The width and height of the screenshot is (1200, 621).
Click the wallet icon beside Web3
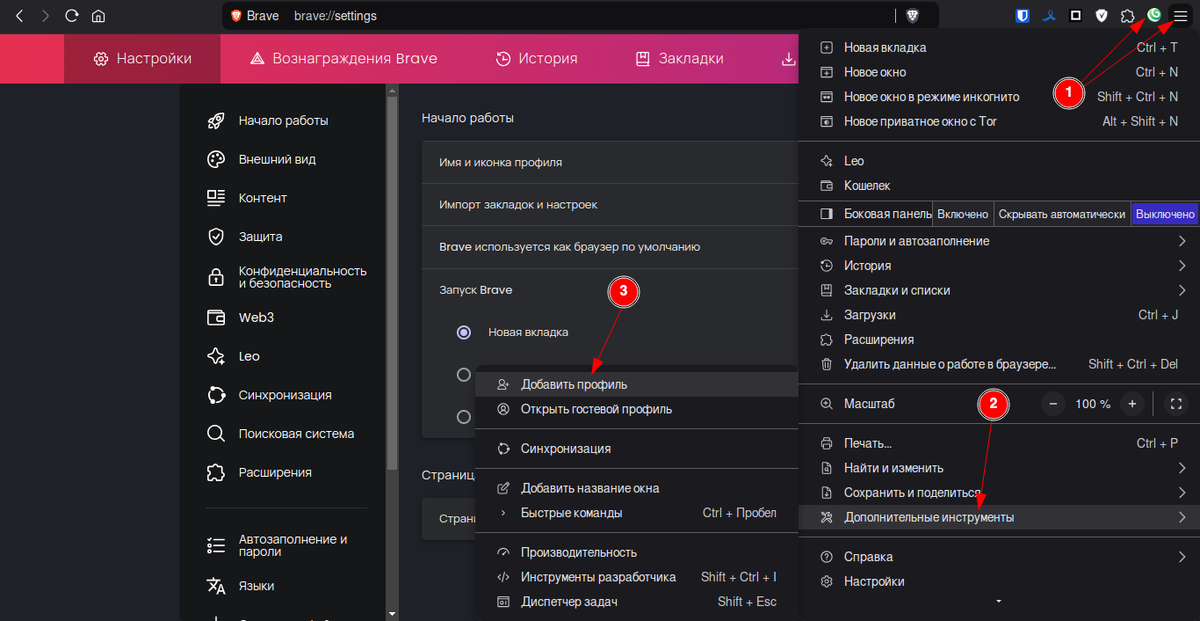(215, 317)
